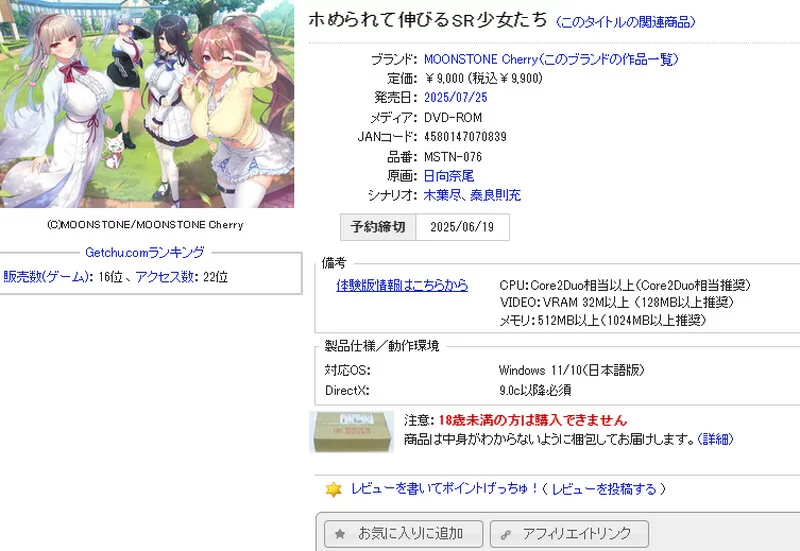The height and width of the screenshot is (551, 800).
Task: Click Windows 11/10(日本語版) OS text
Action: pos(571,370)
